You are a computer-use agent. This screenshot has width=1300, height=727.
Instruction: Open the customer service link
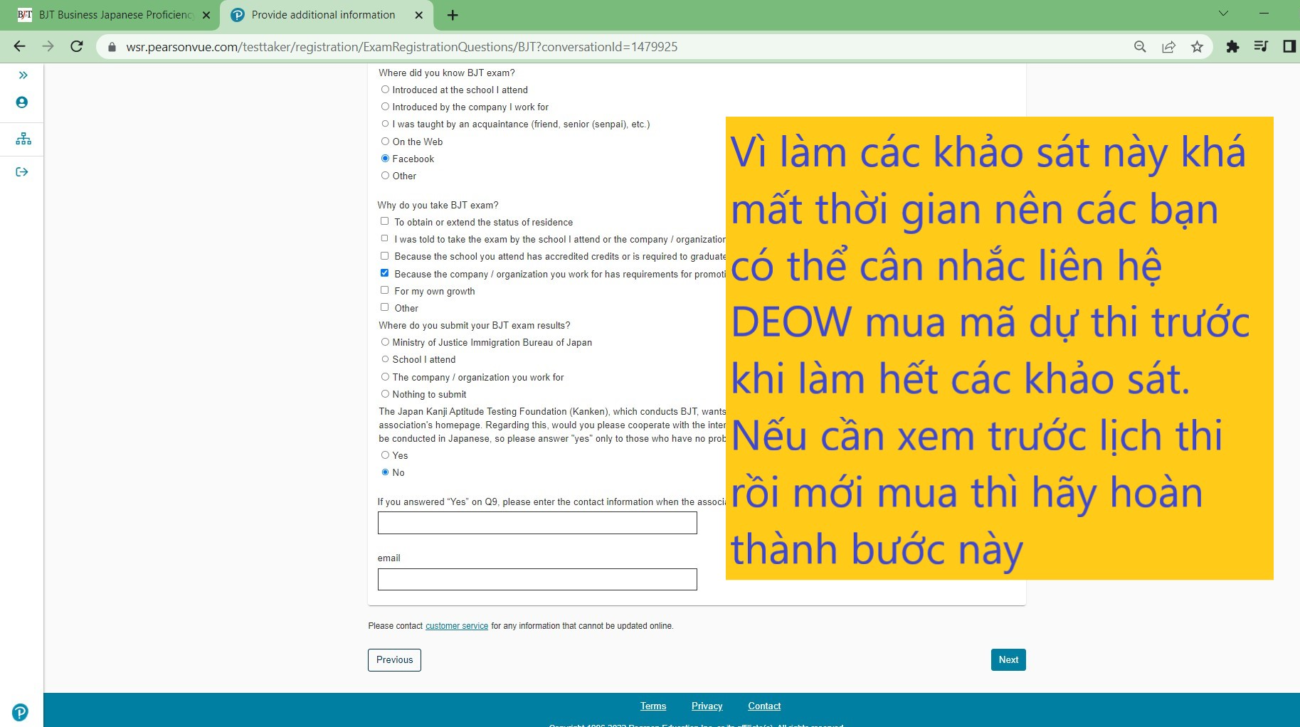pyautogui.click(x=457, y=626)
